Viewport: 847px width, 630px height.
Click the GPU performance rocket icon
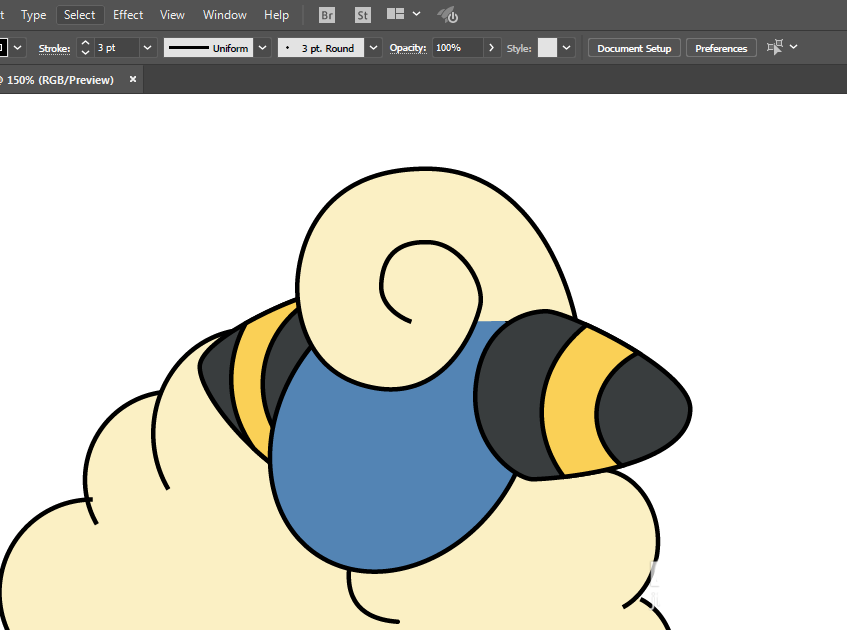pyautogui.click(x=448, y=15)
